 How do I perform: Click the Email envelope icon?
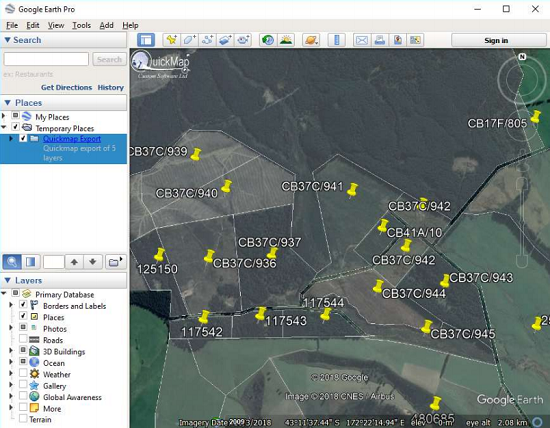(362, 40)
